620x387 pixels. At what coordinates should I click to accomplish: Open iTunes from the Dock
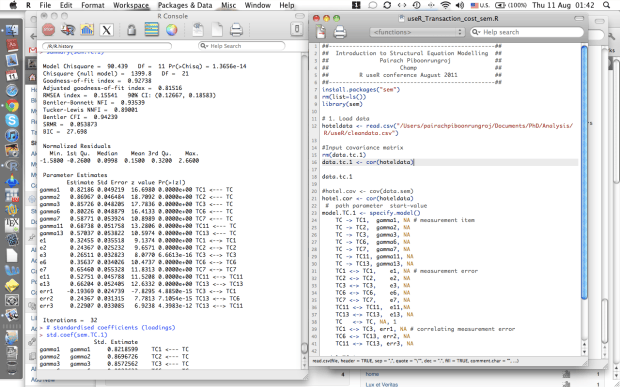12,136
